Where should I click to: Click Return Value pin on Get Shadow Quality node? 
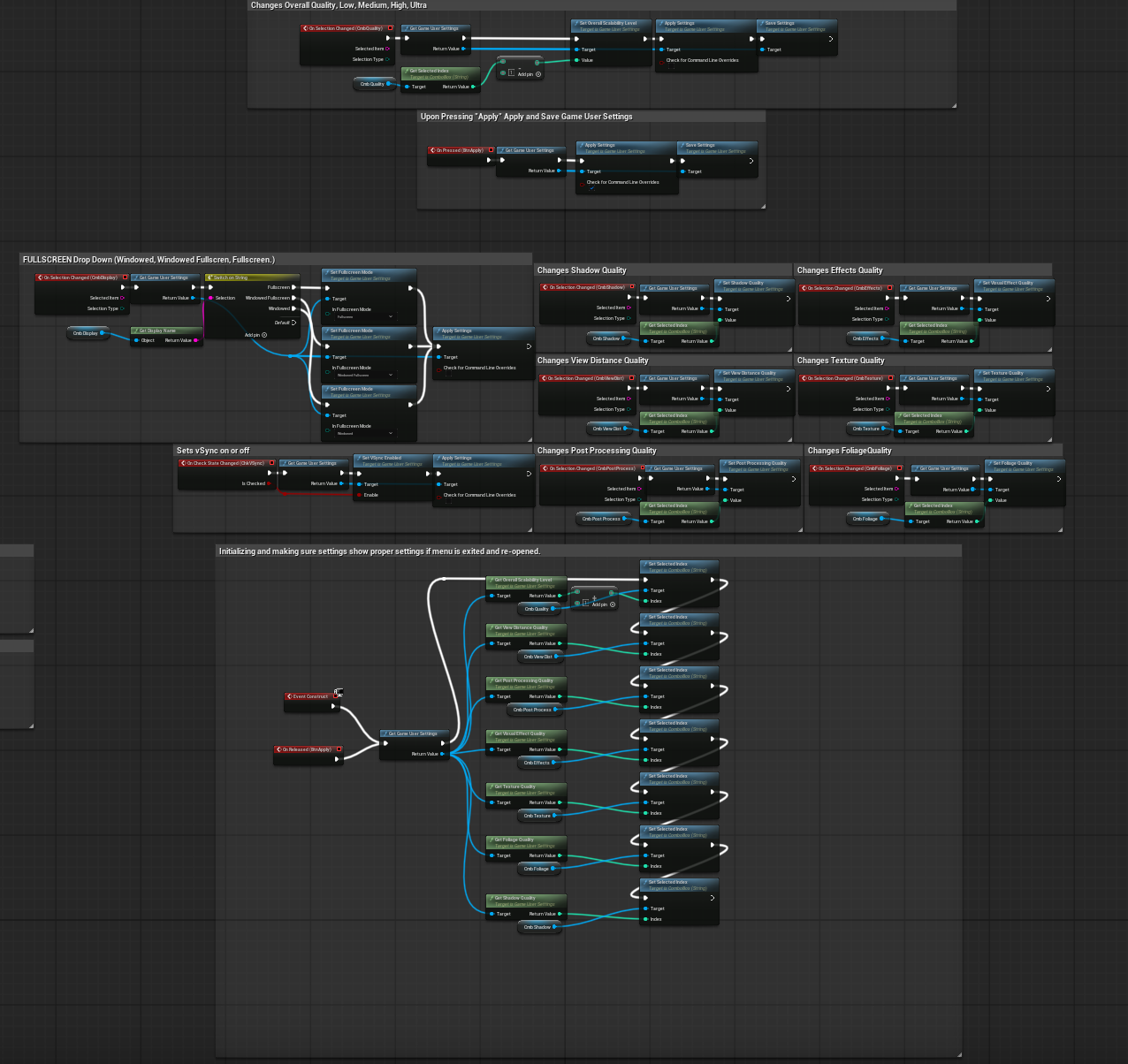pyautogui.click(x=560, y=914)
